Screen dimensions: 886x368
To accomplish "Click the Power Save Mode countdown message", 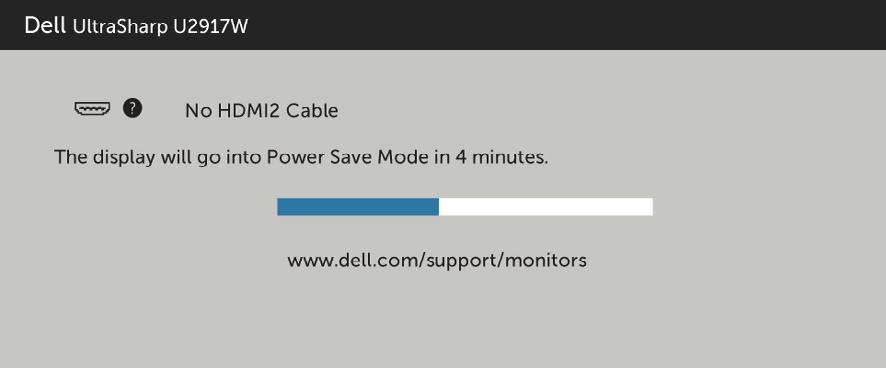I will point(301,158).
